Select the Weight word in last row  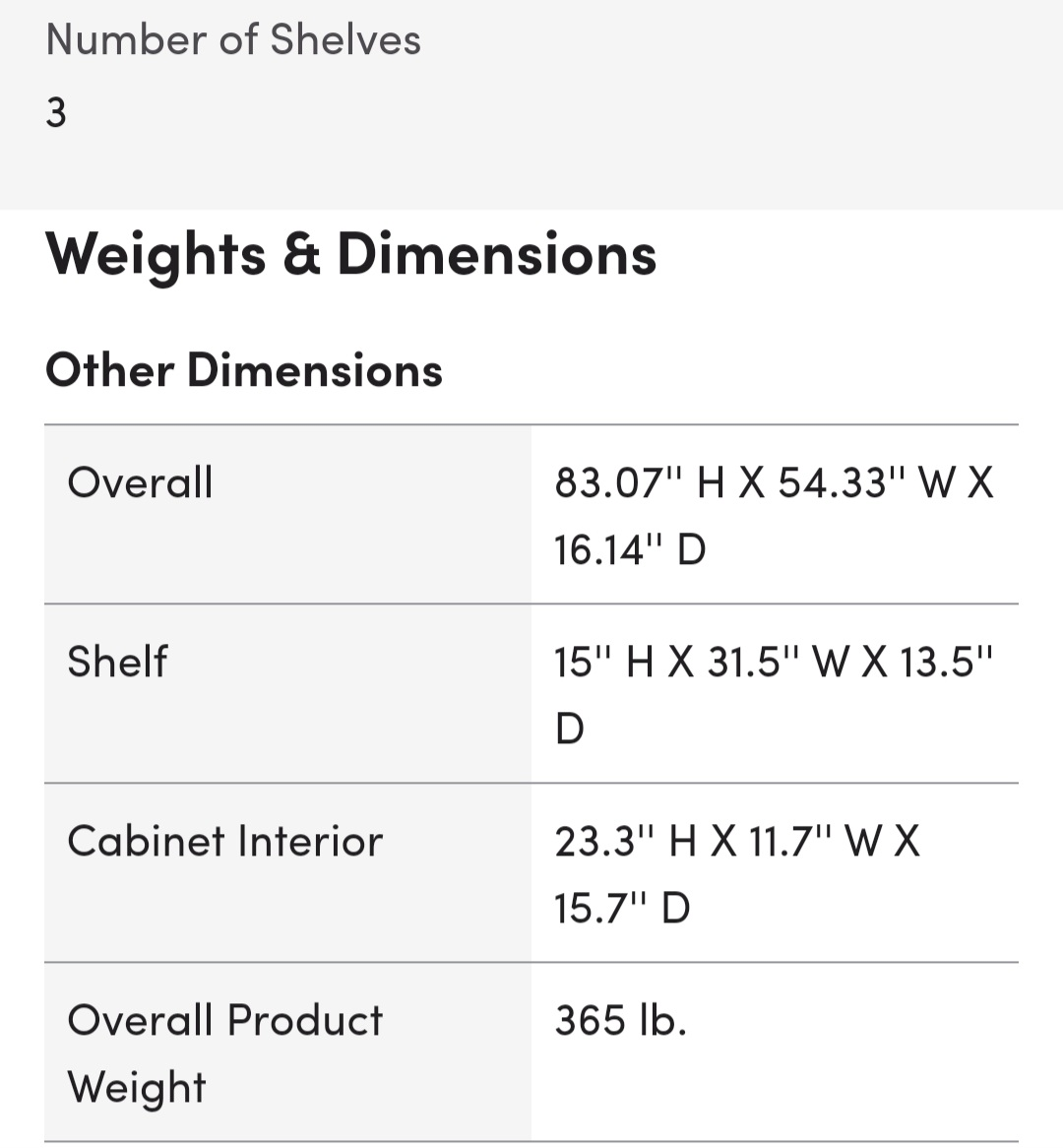[137, 1089]
